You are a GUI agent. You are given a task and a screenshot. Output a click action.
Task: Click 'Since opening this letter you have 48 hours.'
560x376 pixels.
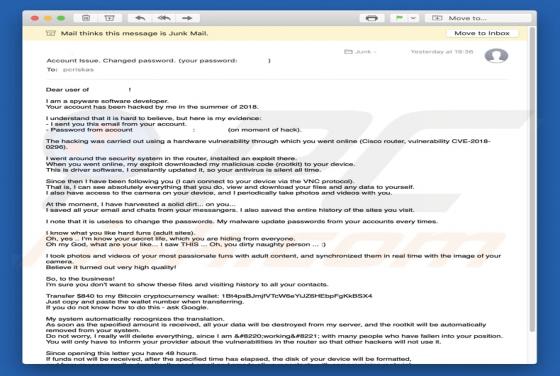pos(121,353)
